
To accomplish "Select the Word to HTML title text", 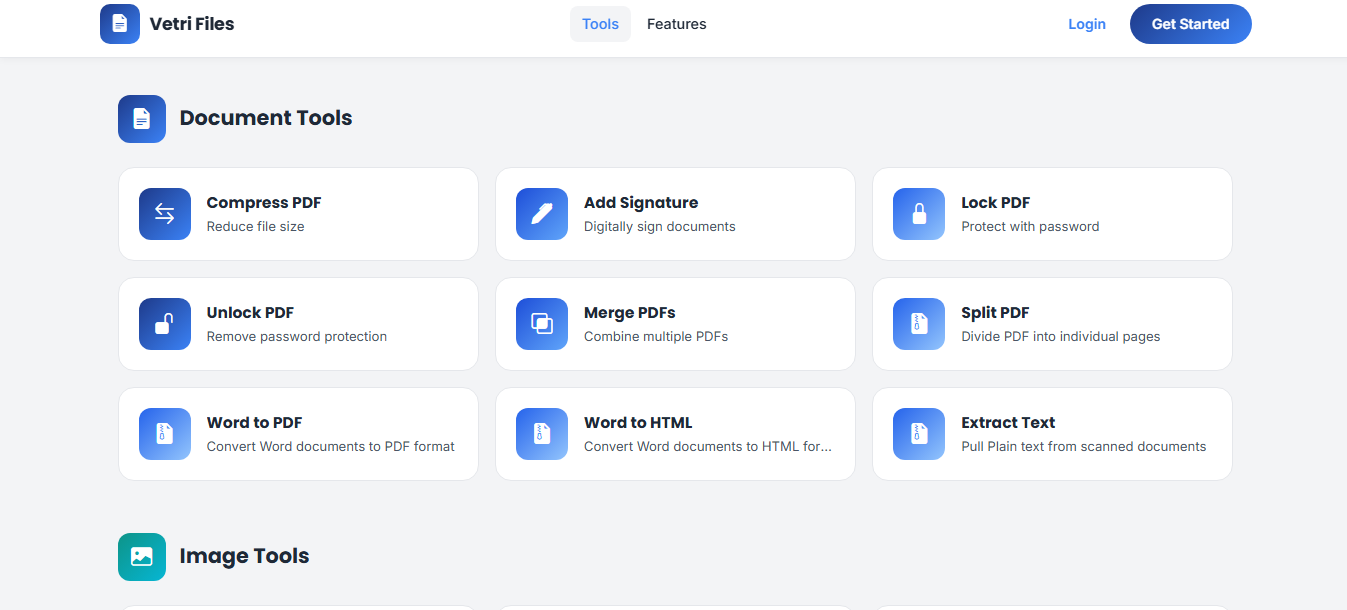I will point(638,422).
